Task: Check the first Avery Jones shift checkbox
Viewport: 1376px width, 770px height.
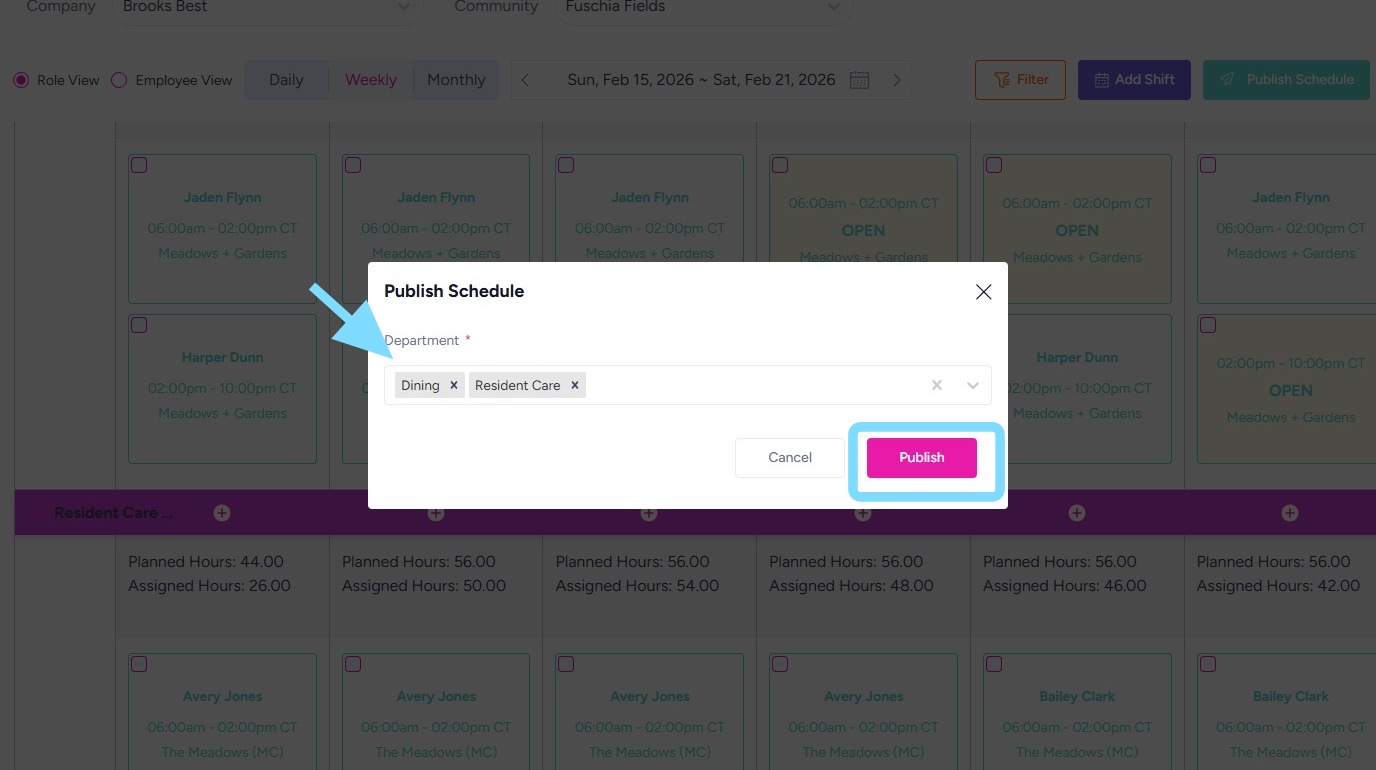Action: click(139, 664)
